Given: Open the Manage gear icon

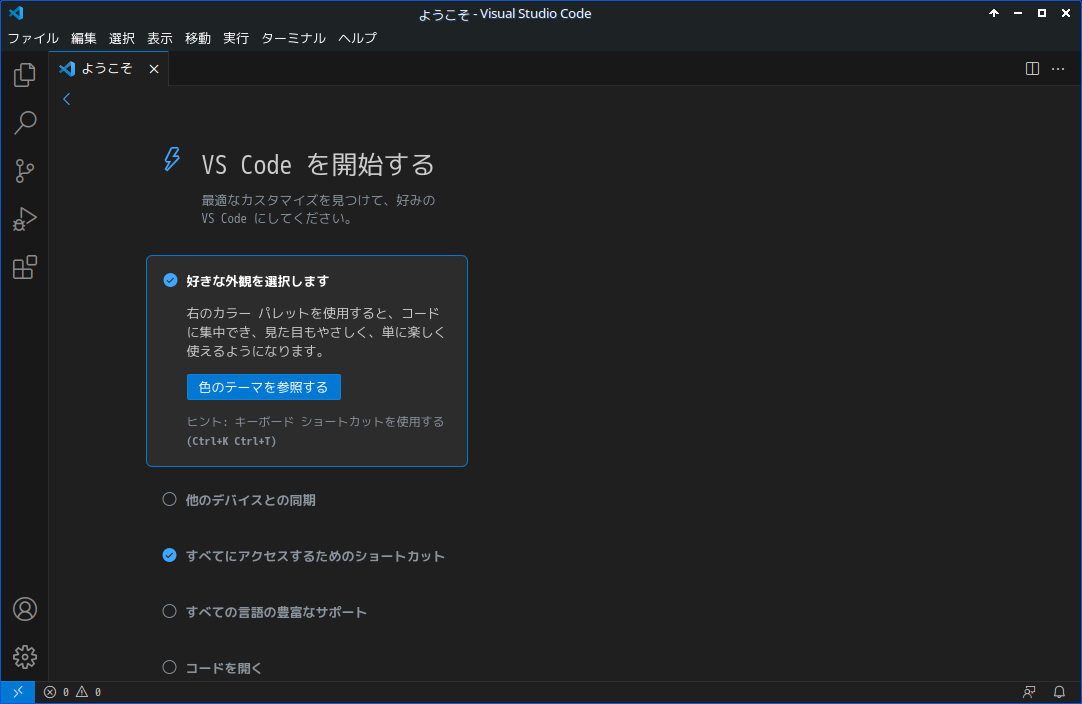Looking at the screenshot, I should tap(24, 657).
